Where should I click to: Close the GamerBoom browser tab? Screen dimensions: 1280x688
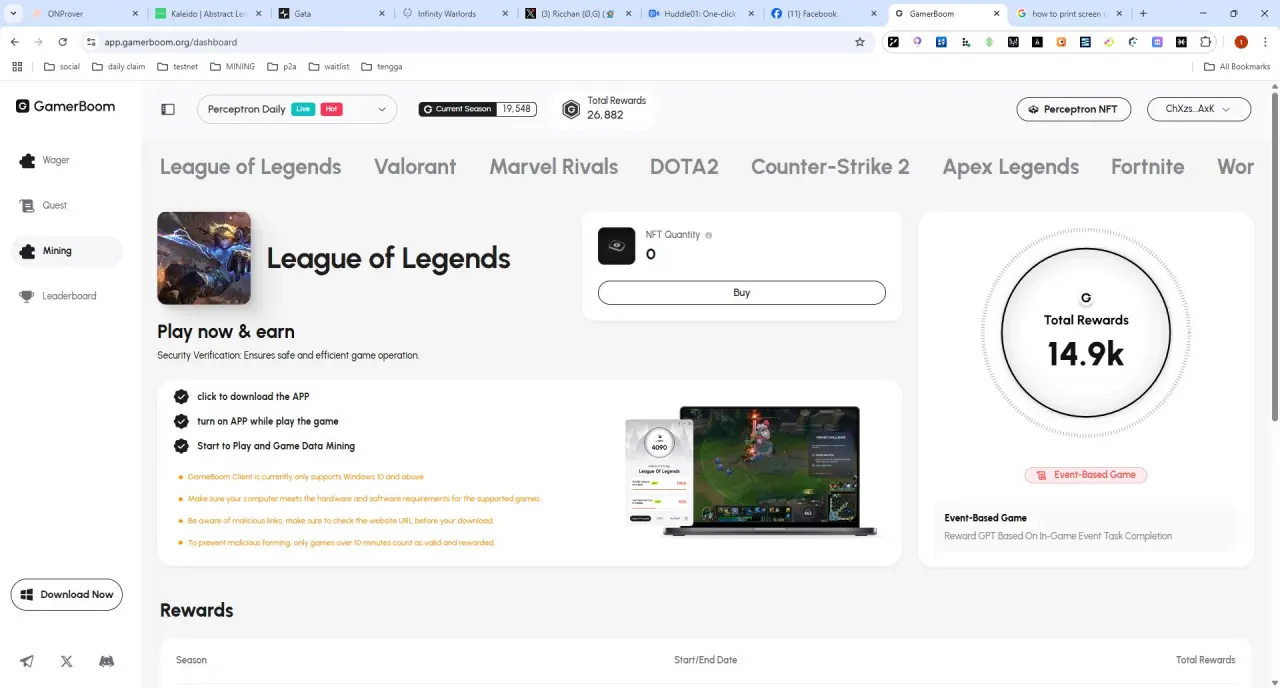click(x=996, y=14)
